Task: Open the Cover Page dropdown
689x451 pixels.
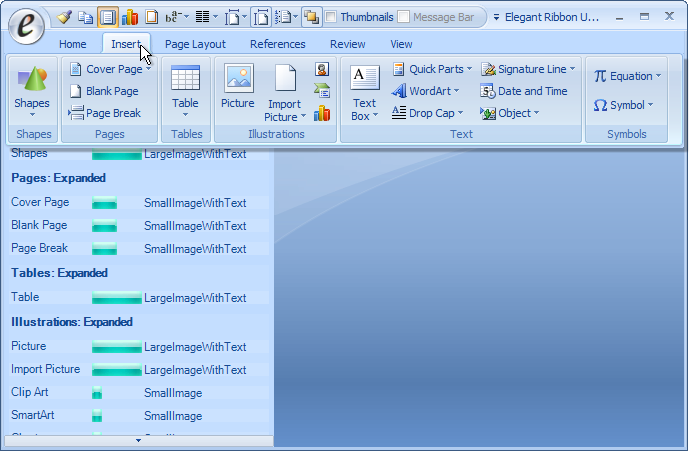Action: click(149, 69)
